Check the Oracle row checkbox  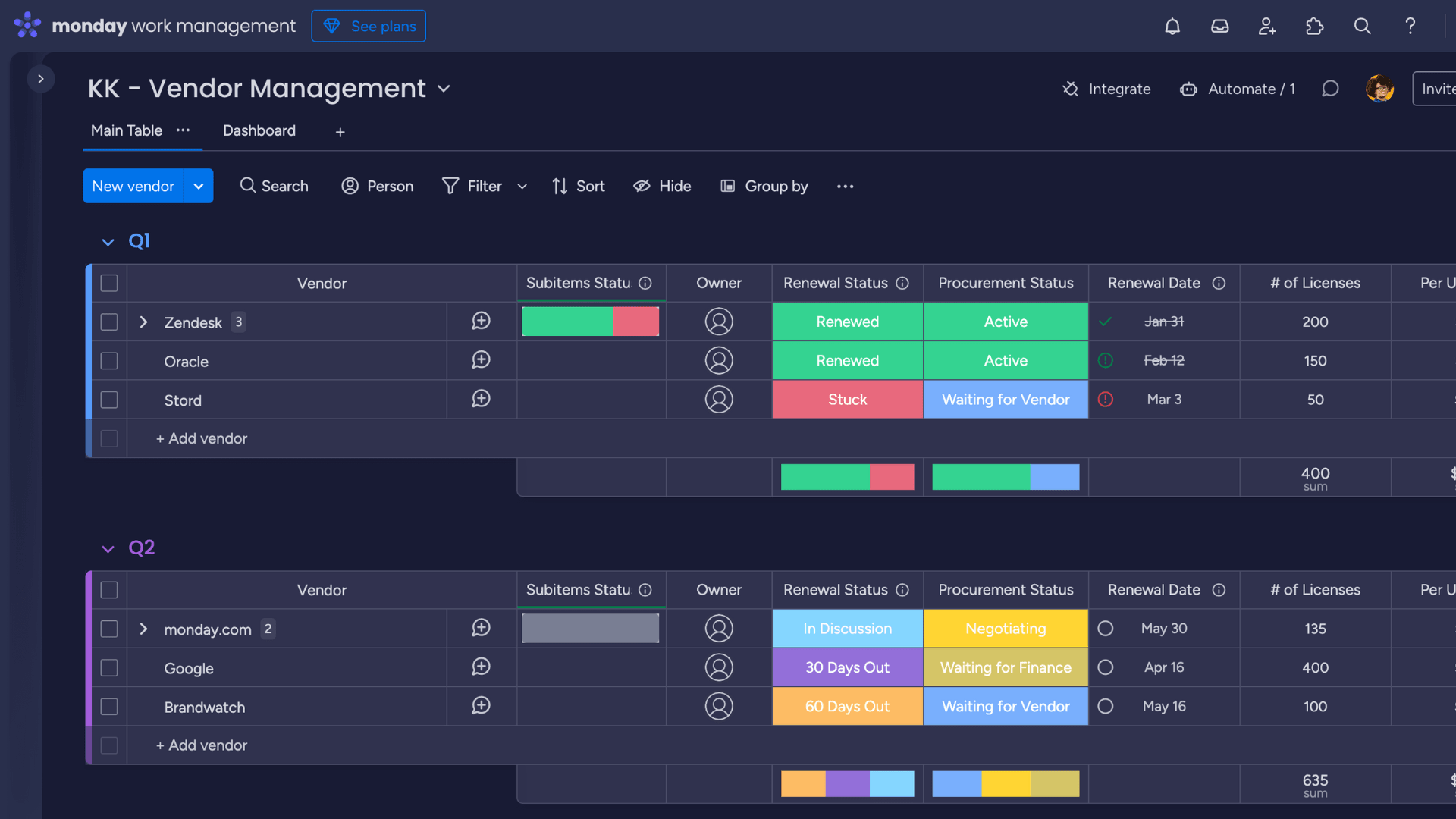[109, 361]
